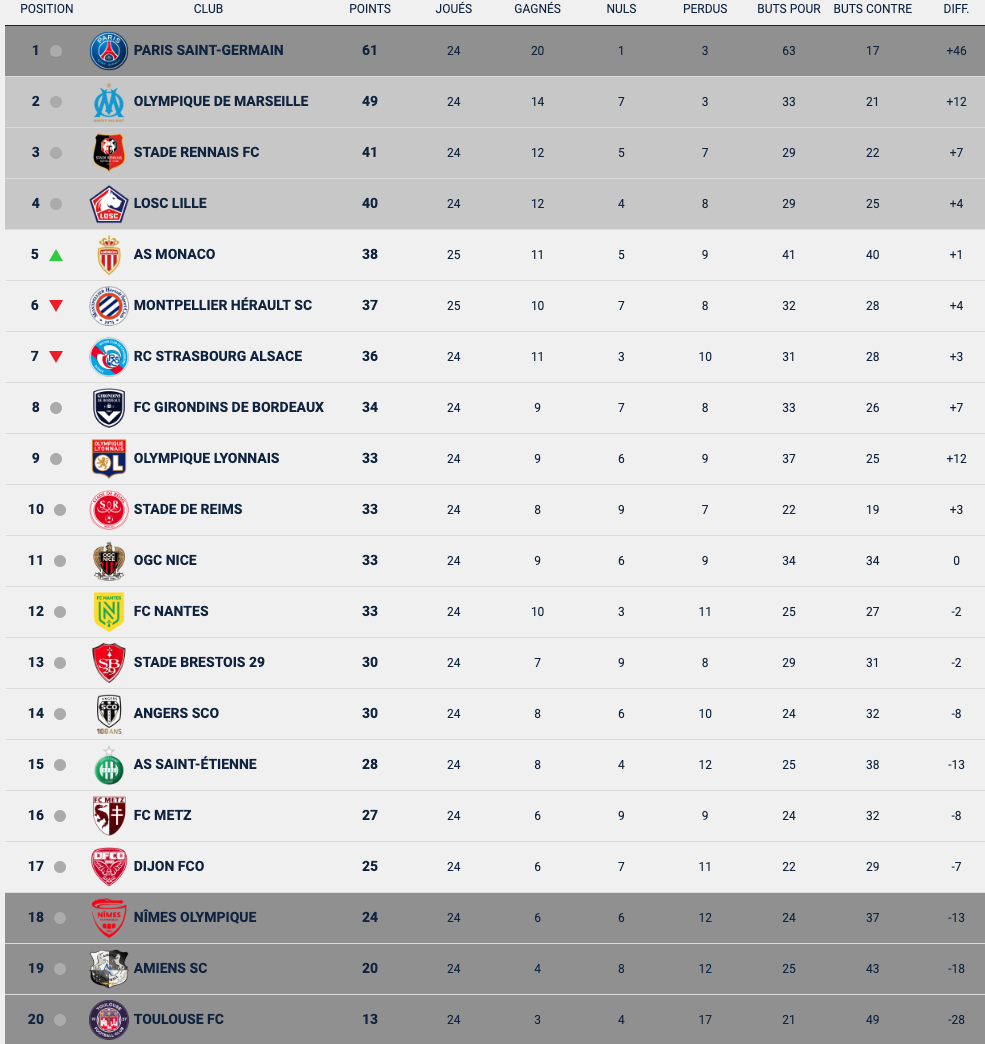The width and height of the screenshot is (985, 1044).
Task: Click the Olympique Lyonnais logo
Action: (x=109, y=459)
